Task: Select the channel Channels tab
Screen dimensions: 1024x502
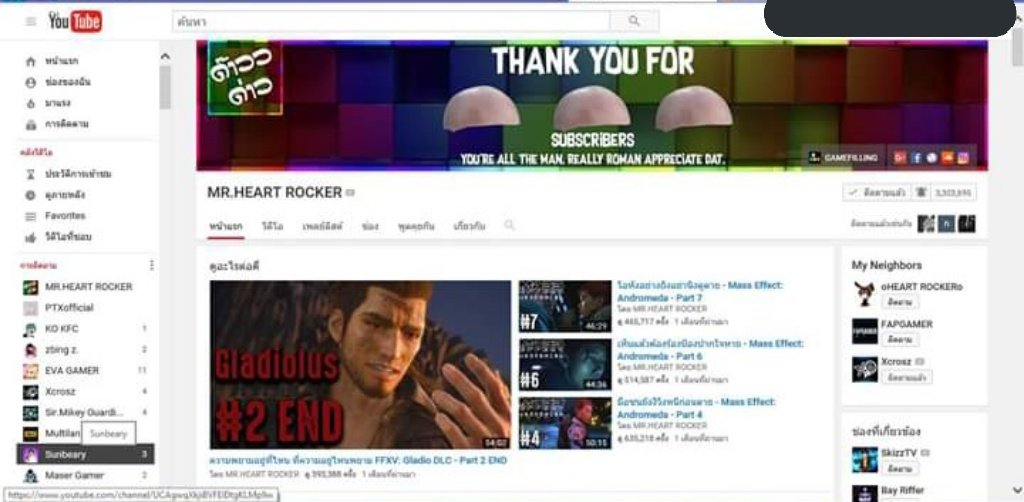Action: click(370, 226)
